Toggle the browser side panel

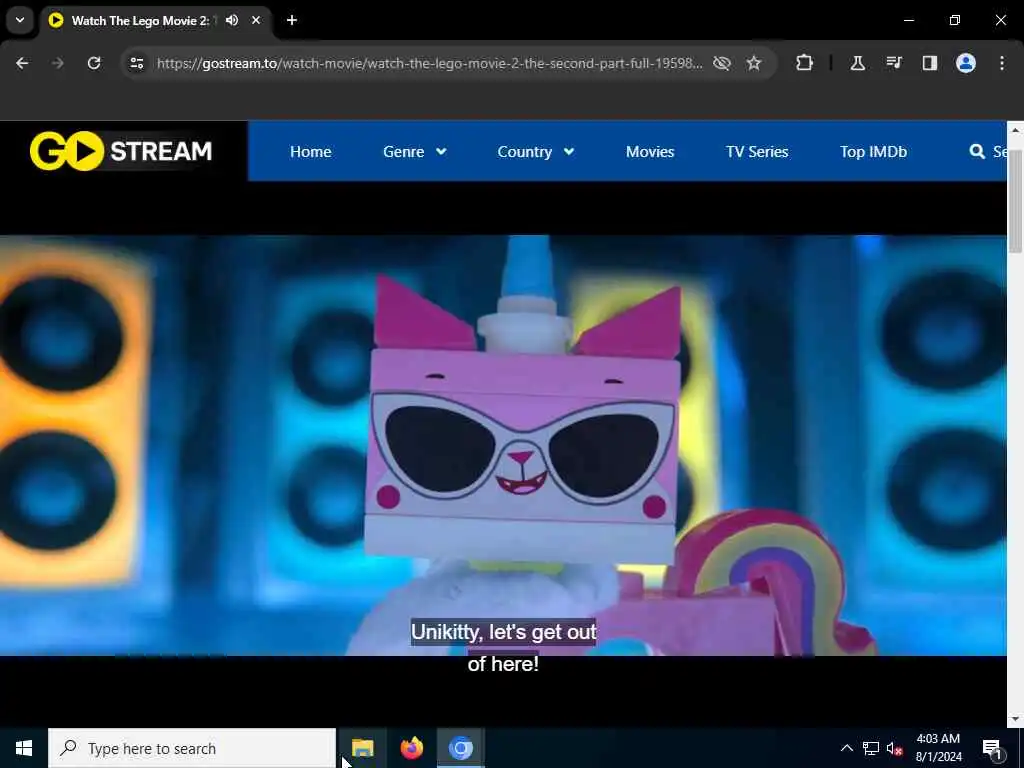pyautogui.click(x=930, y=63)
